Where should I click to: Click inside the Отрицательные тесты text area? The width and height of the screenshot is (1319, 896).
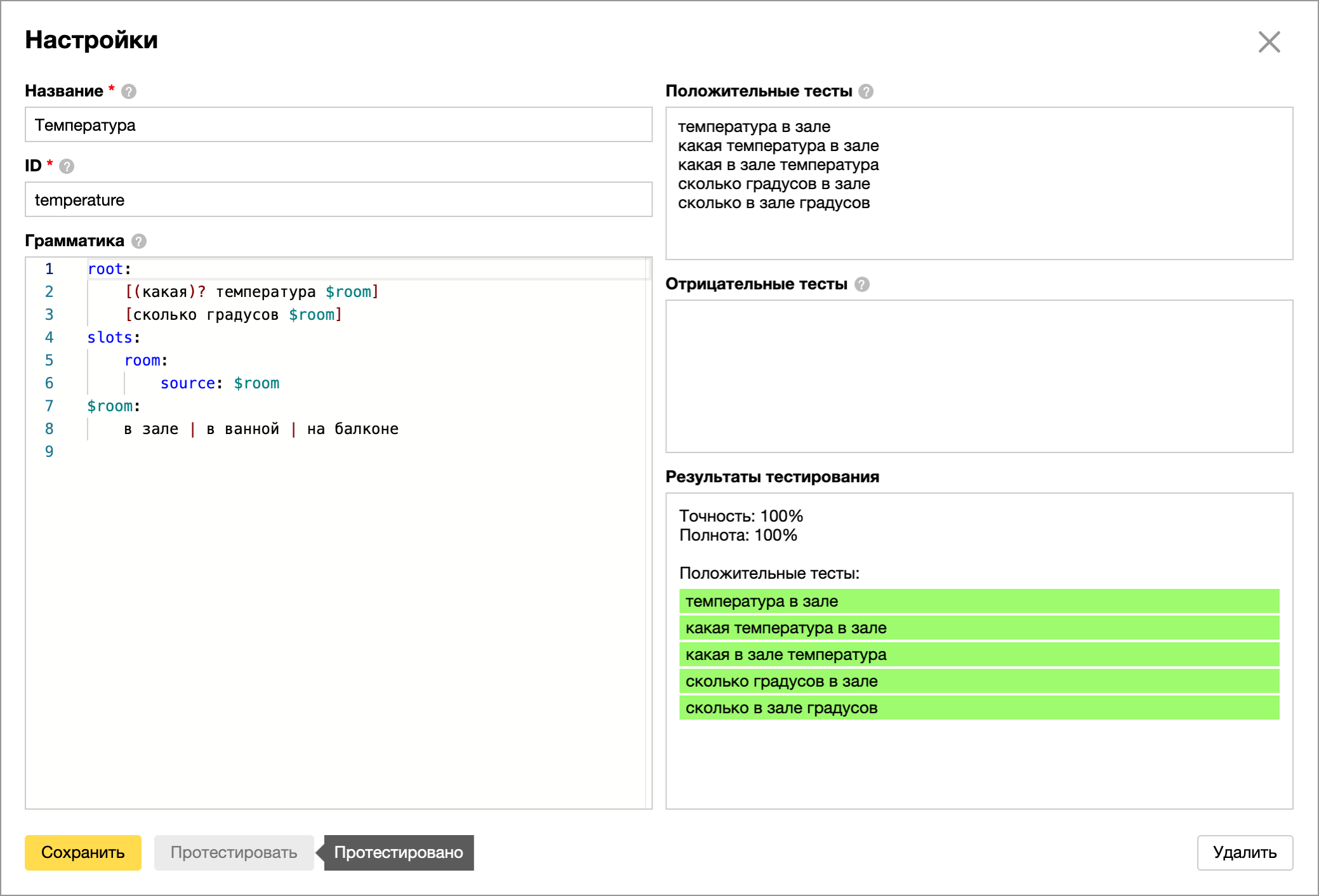[x=978, y=376]
